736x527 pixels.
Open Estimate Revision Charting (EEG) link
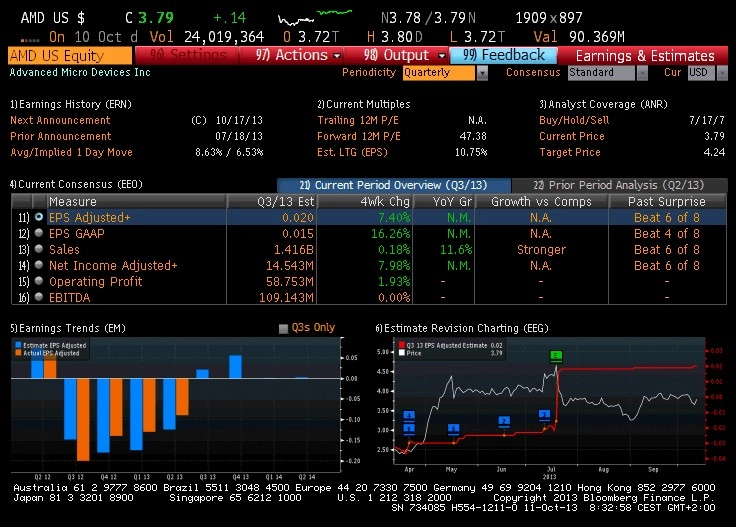pos(462,328)
